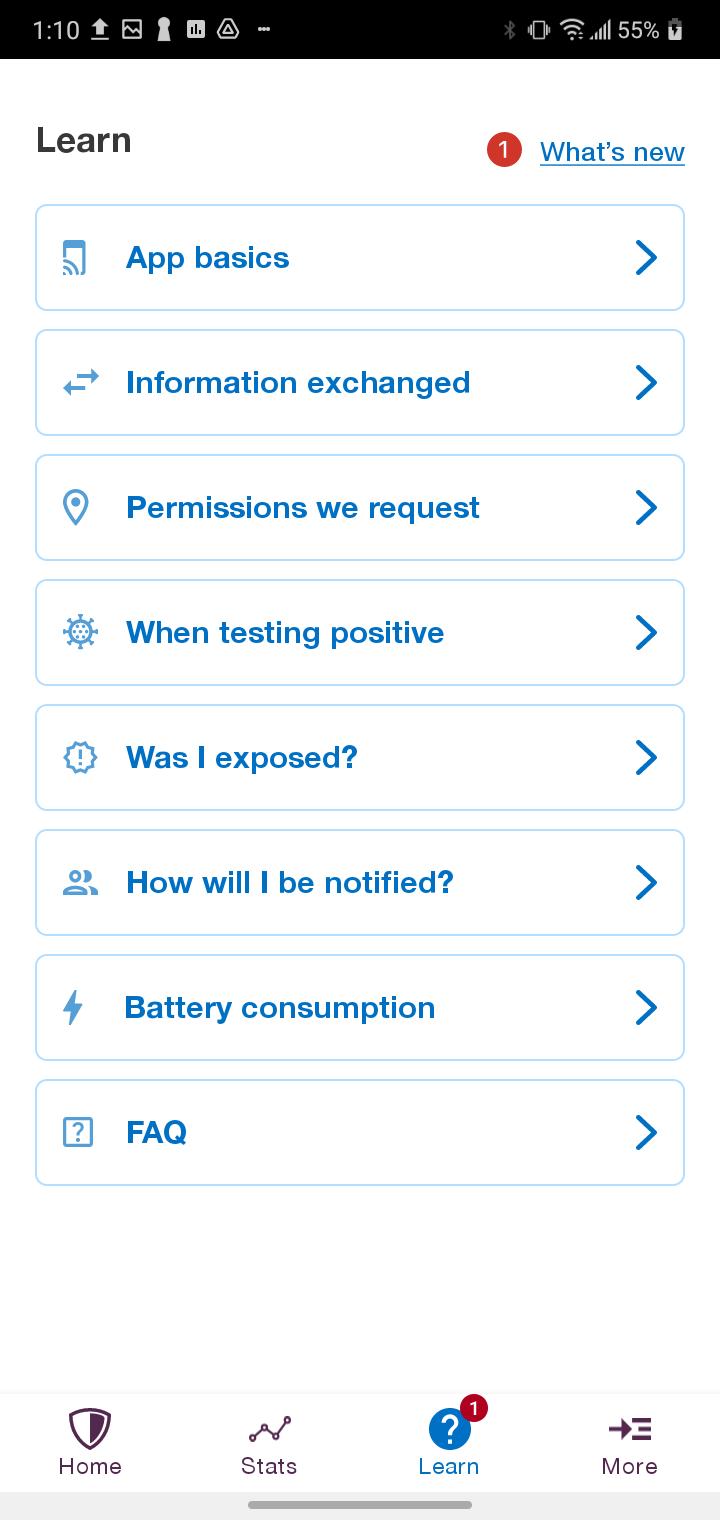720x1520 pixels.
Task: Tap the people icon beside How will I be notified
Action: pos(80,883)
